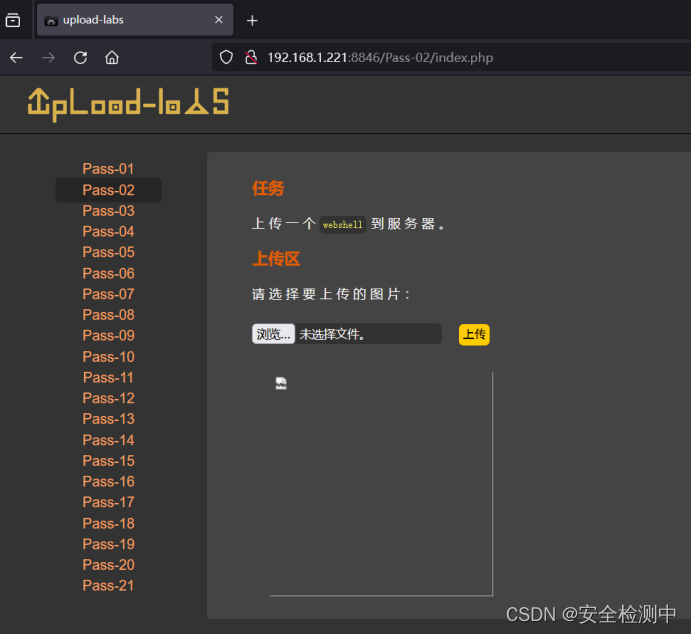
Task: Reload the current page
Action: coord(80,58)
